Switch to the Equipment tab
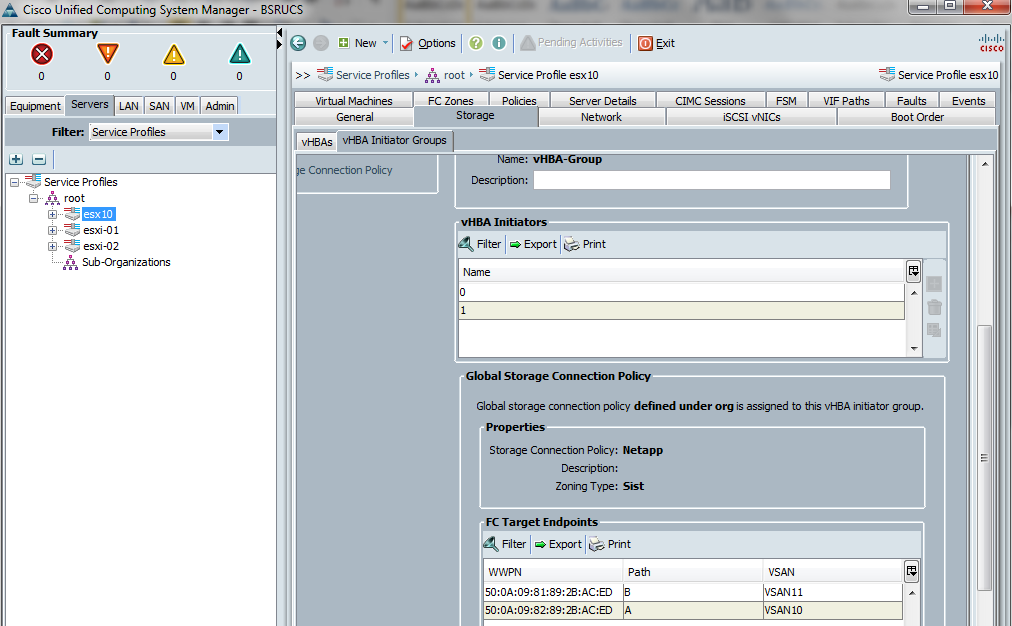The width and height of the screenshot is (1012, 626). click(x=35, y=106)
